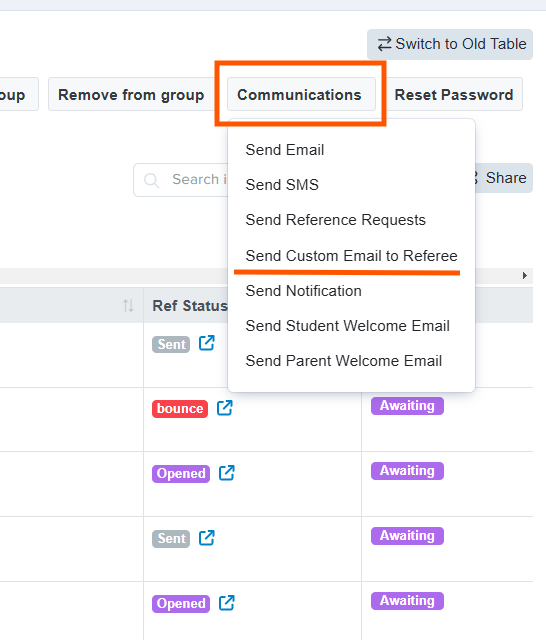Open the Communications dropdown
Screen dimensions: 546x640
coord(301,94)
